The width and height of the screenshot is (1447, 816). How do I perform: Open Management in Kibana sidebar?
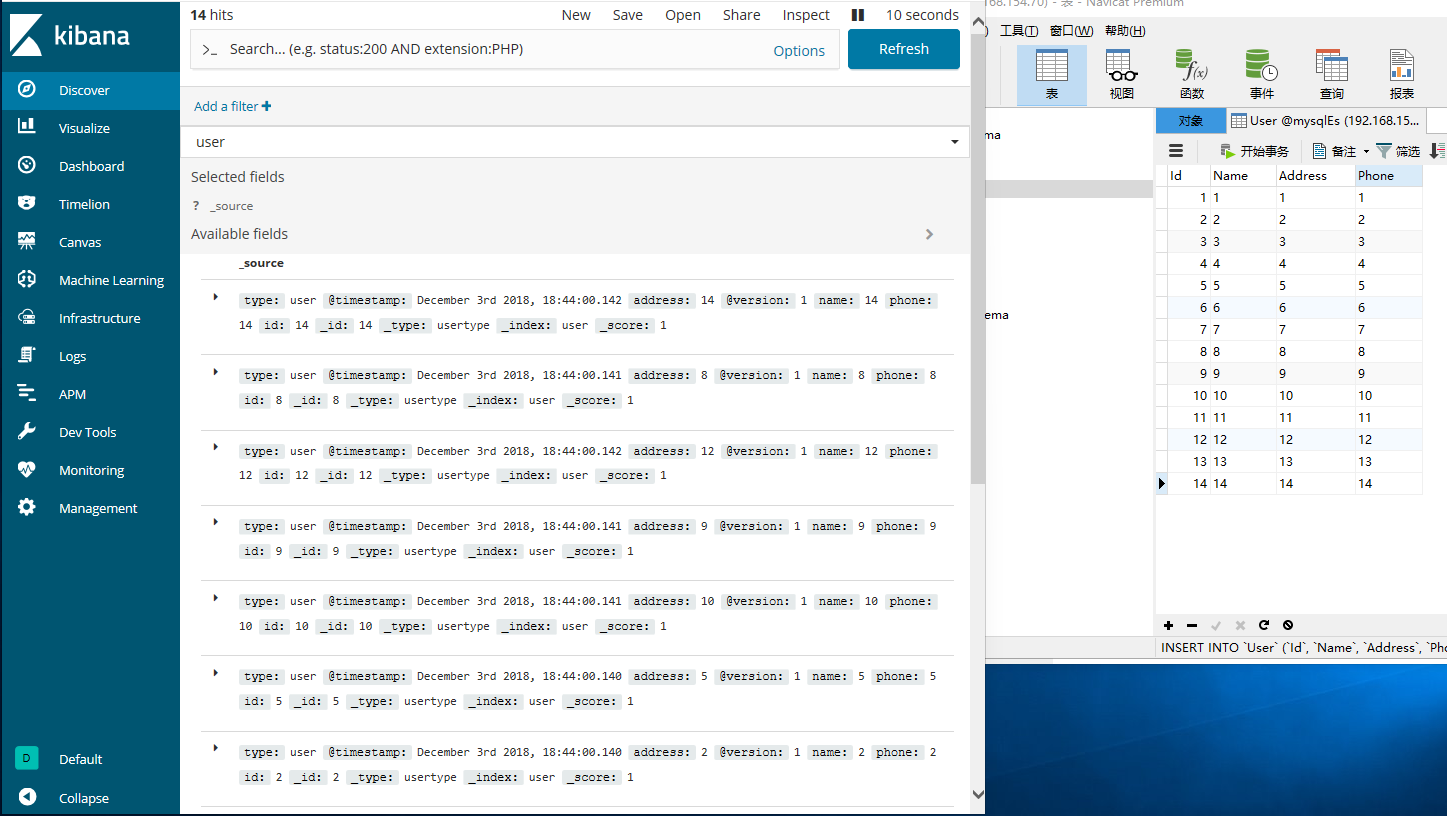coord(90,508)
